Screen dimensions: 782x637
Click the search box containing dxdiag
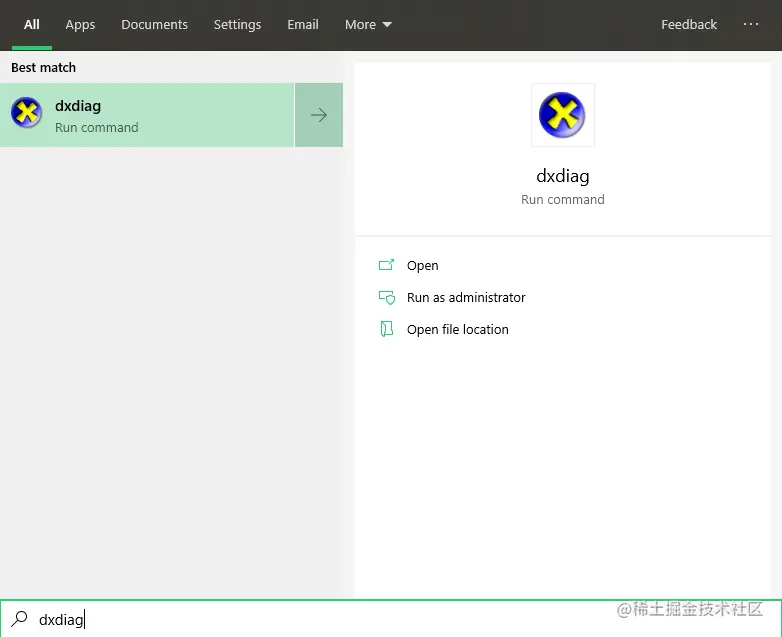point(391,619)
